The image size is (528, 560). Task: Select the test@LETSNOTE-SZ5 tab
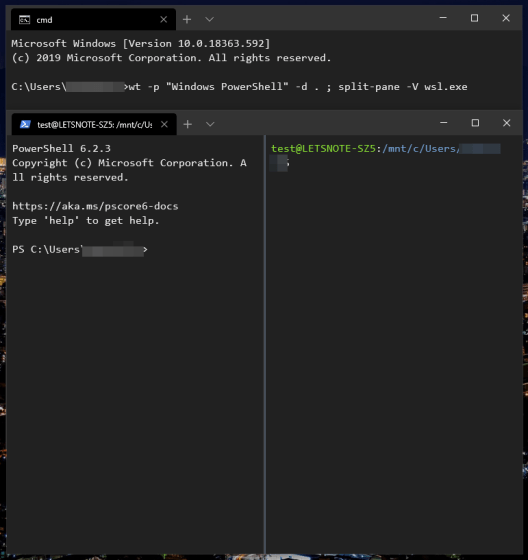click(94, 124)
